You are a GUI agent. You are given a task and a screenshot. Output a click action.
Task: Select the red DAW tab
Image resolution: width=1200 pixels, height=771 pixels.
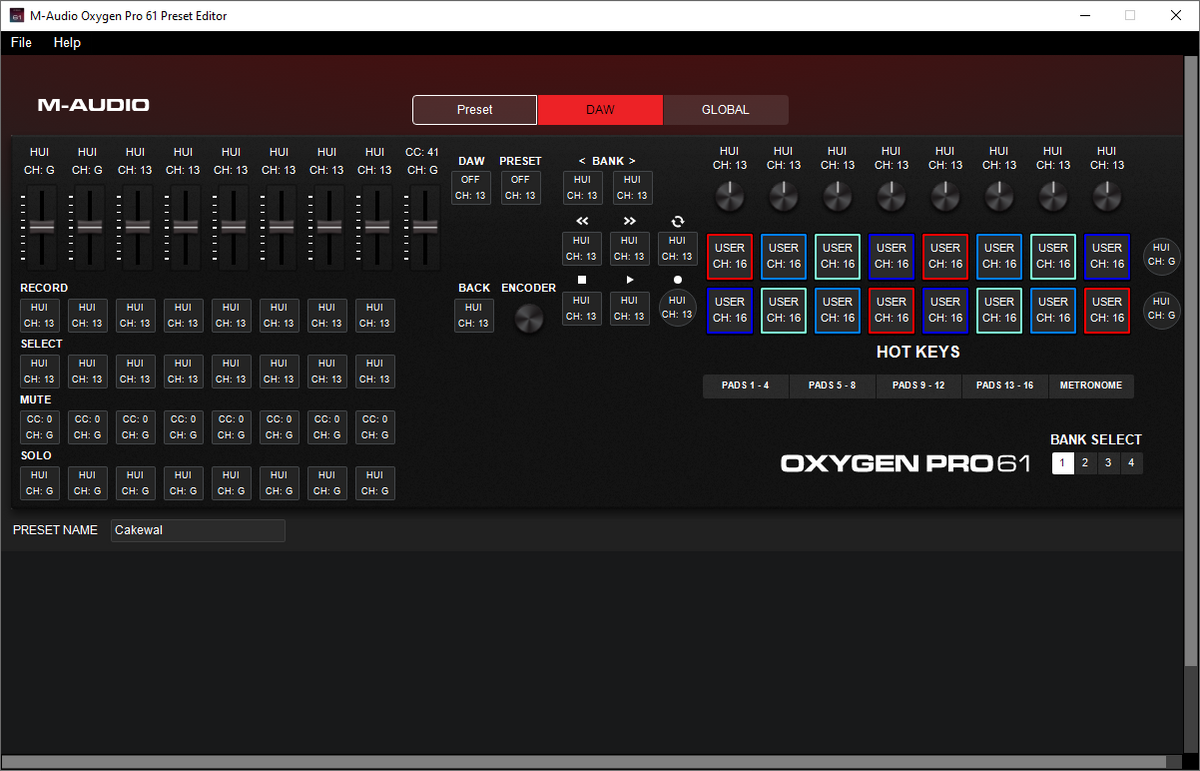coord(600,110)
